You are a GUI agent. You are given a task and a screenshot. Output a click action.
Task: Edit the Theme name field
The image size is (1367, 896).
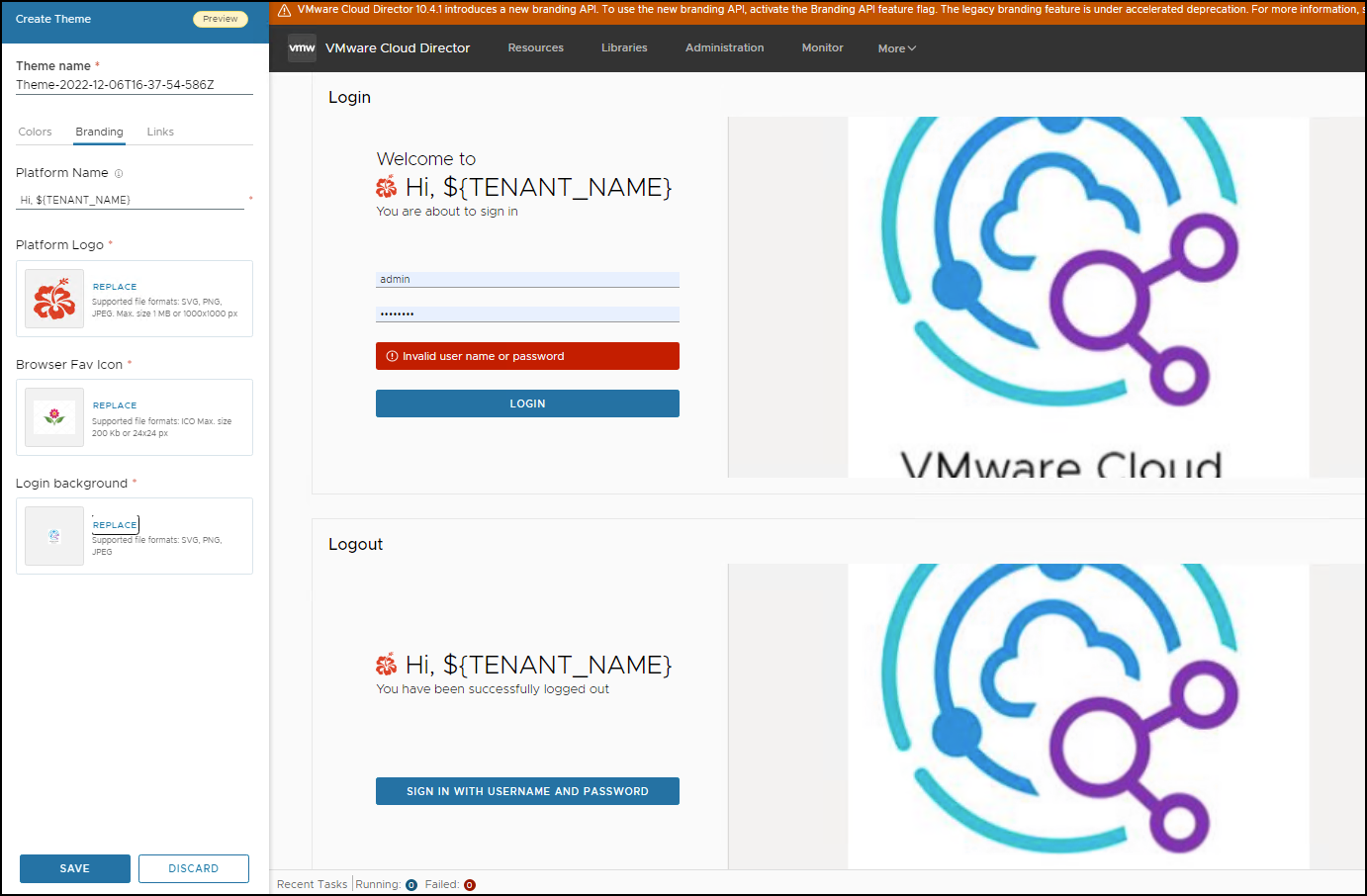135,85
